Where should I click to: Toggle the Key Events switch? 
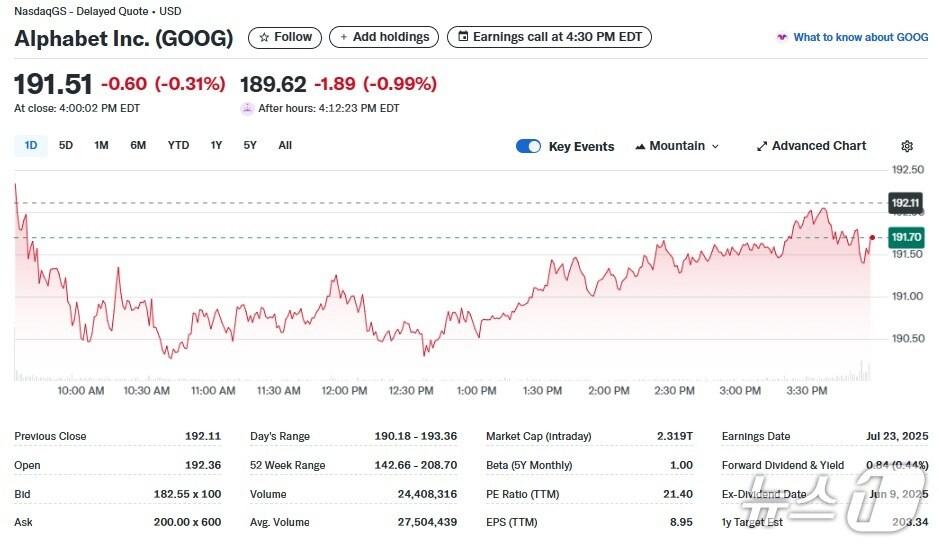tap(528, 146)
